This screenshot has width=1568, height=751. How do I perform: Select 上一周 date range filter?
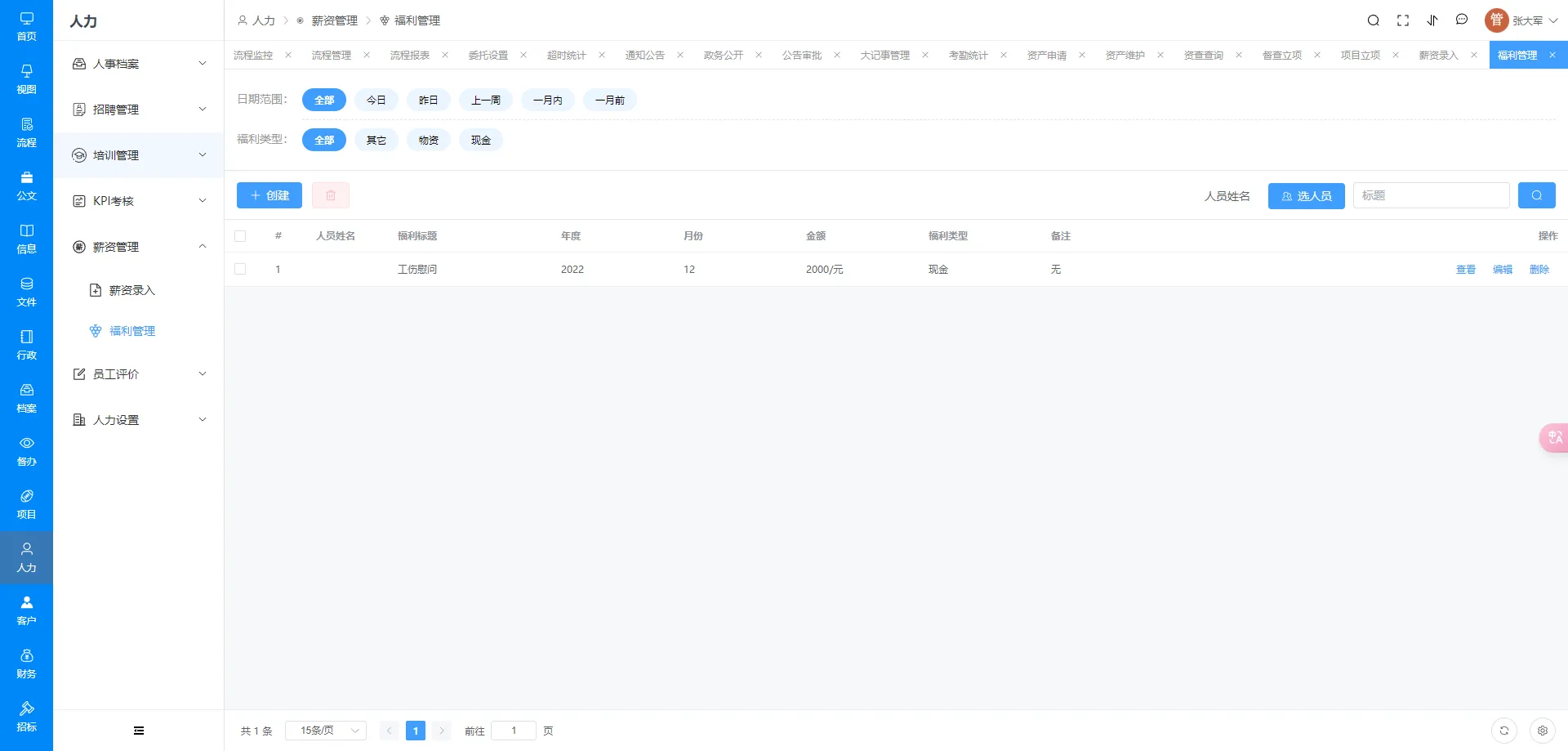click(486, 100)
